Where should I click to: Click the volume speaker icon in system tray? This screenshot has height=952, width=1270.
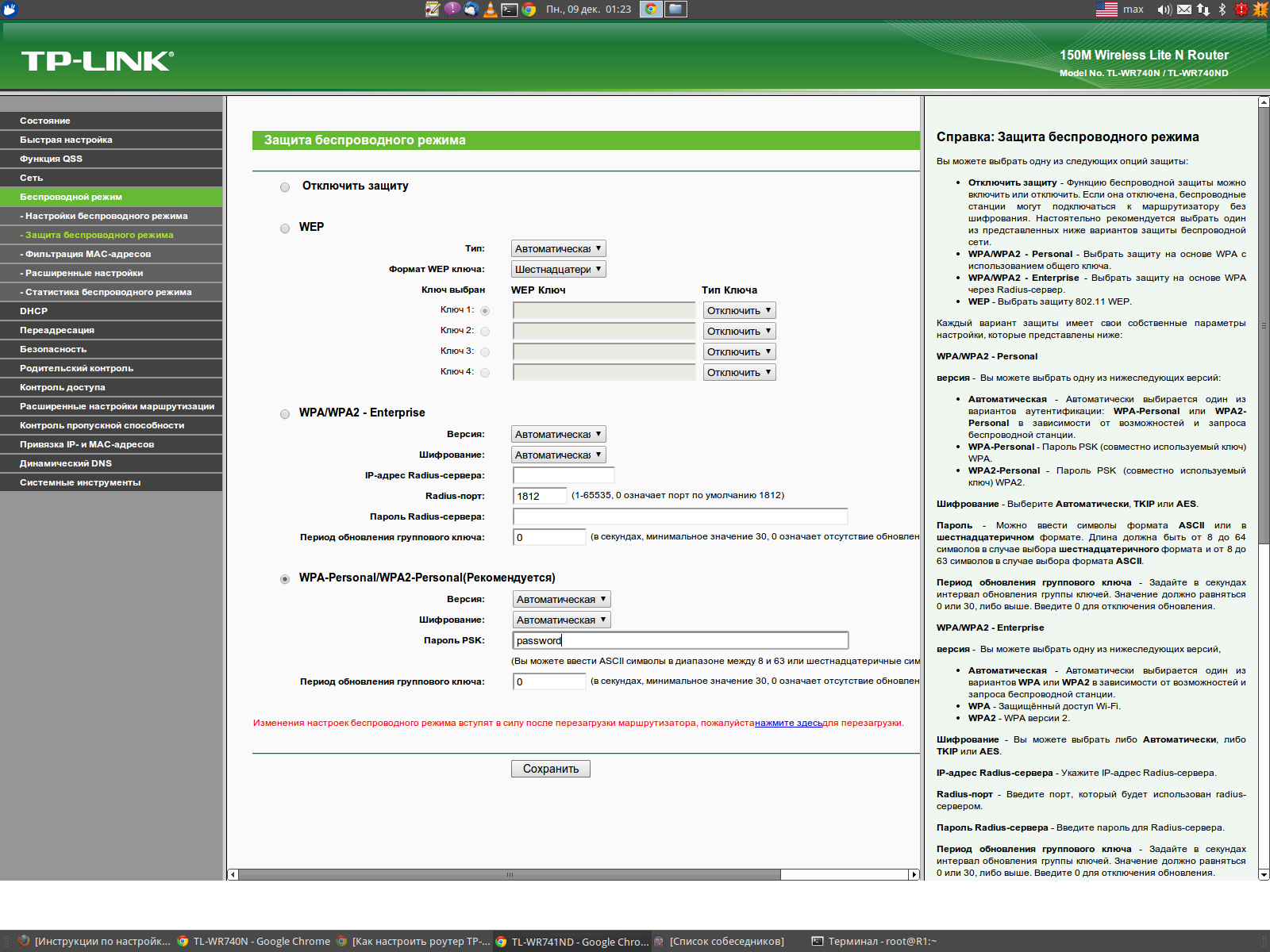tap(1164, 10)
